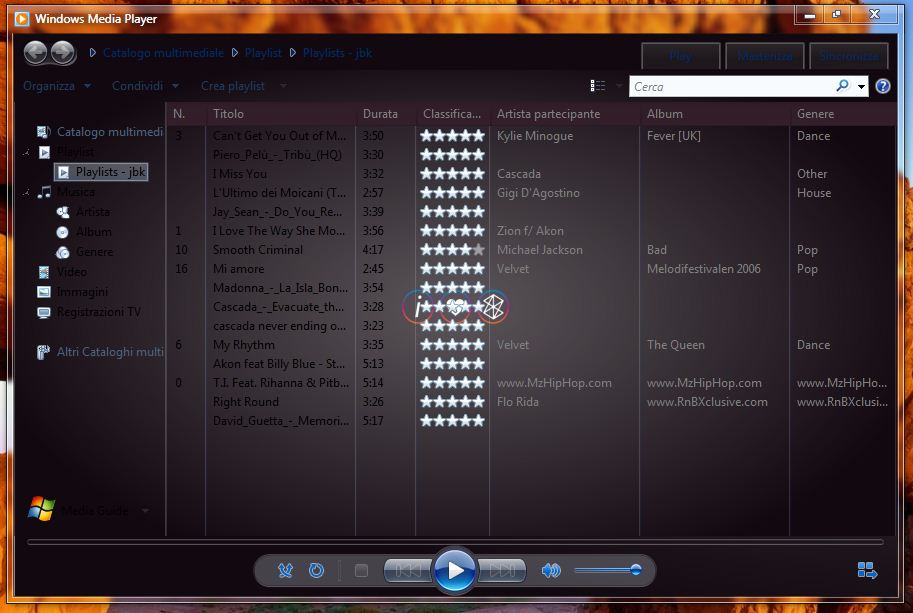
Task: Sort by the Genere column header
Action: 842,114
